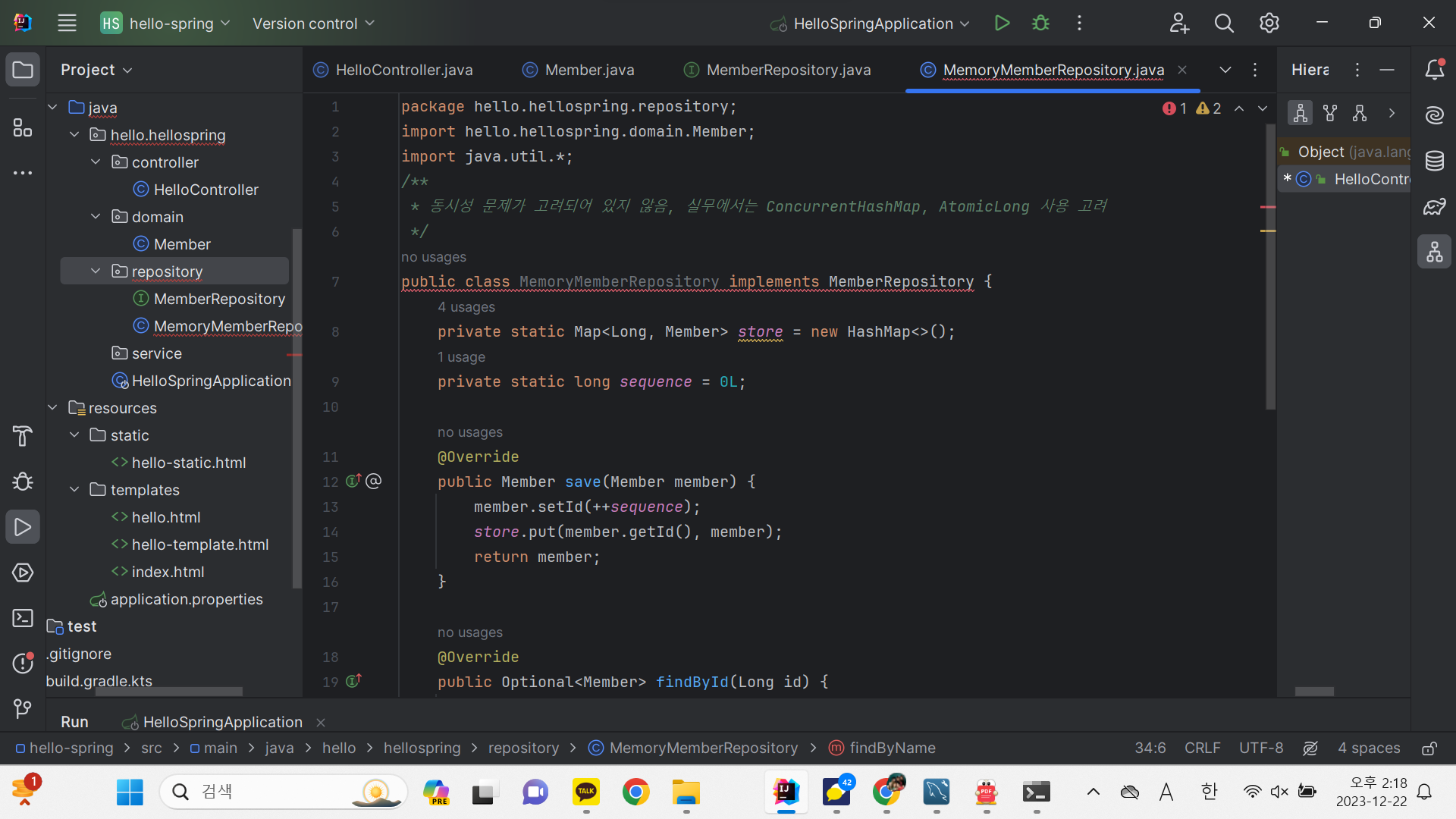
Task: Open the Git version control sidebar icon
Action: click(x=23, y=709)
